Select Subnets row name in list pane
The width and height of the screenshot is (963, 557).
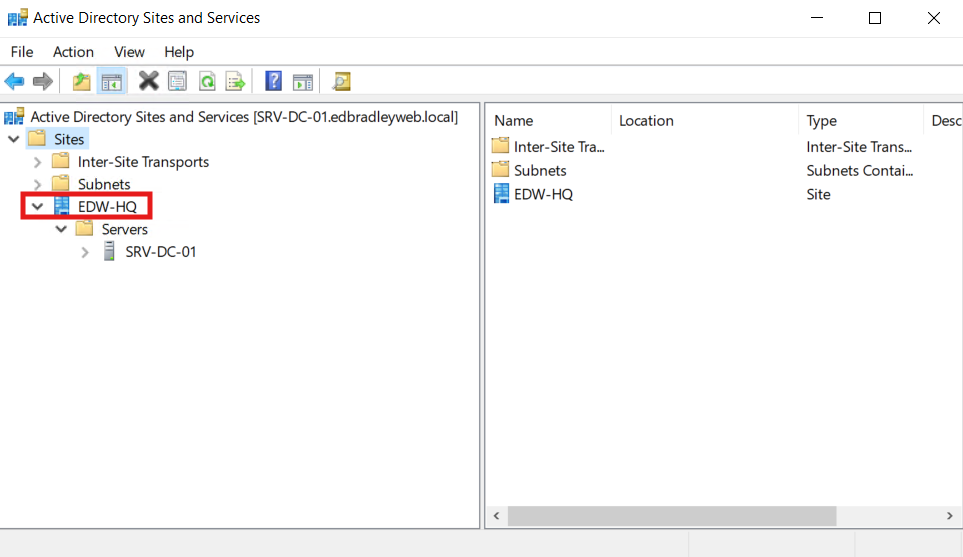coord(540,170)
